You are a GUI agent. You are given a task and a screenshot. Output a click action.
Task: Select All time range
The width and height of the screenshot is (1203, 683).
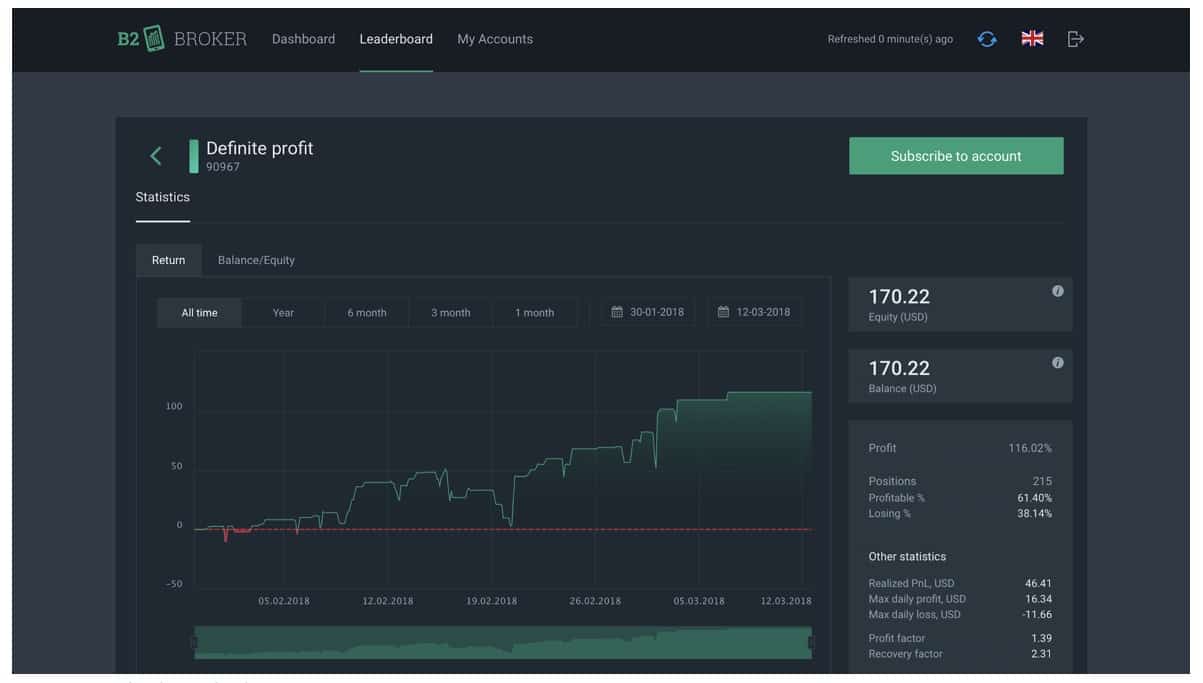pos(199,312)
